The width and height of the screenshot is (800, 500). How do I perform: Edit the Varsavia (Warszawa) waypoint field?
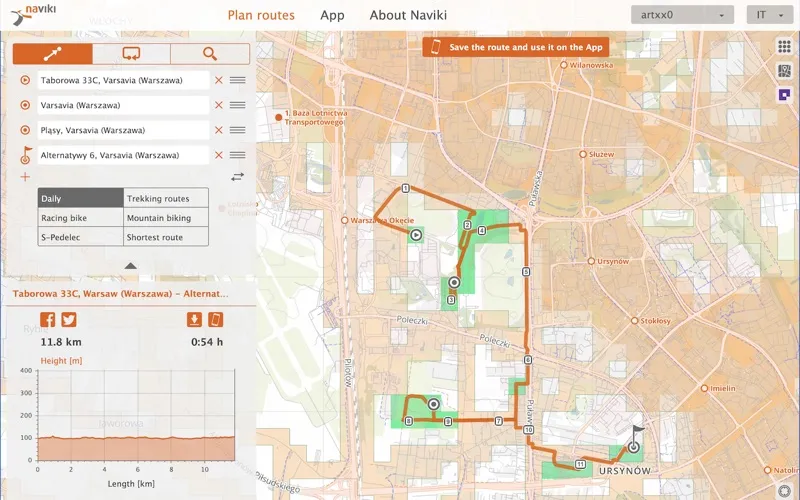[123, 105]
